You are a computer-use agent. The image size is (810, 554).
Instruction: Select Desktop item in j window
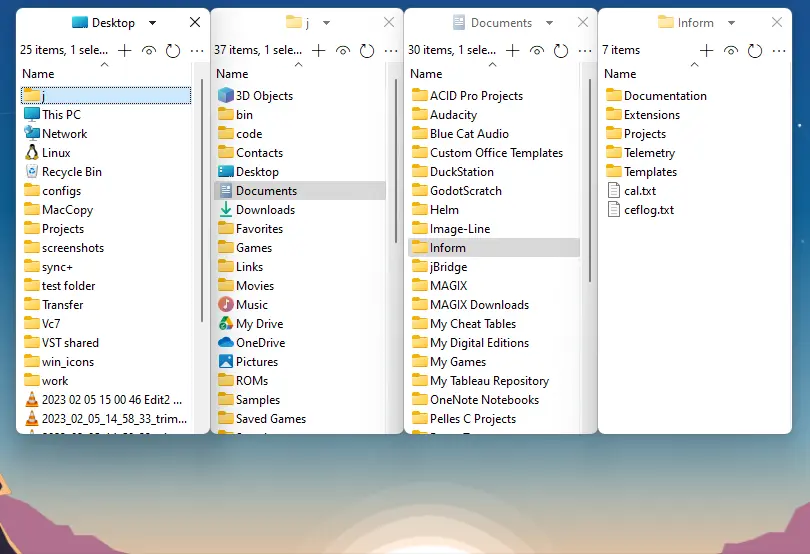[248, 172]
